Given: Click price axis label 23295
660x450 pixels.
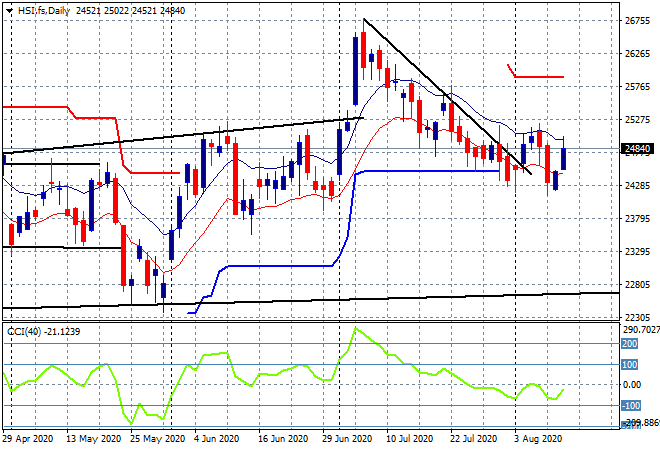Looking at the screenshot, I should 637,252.
